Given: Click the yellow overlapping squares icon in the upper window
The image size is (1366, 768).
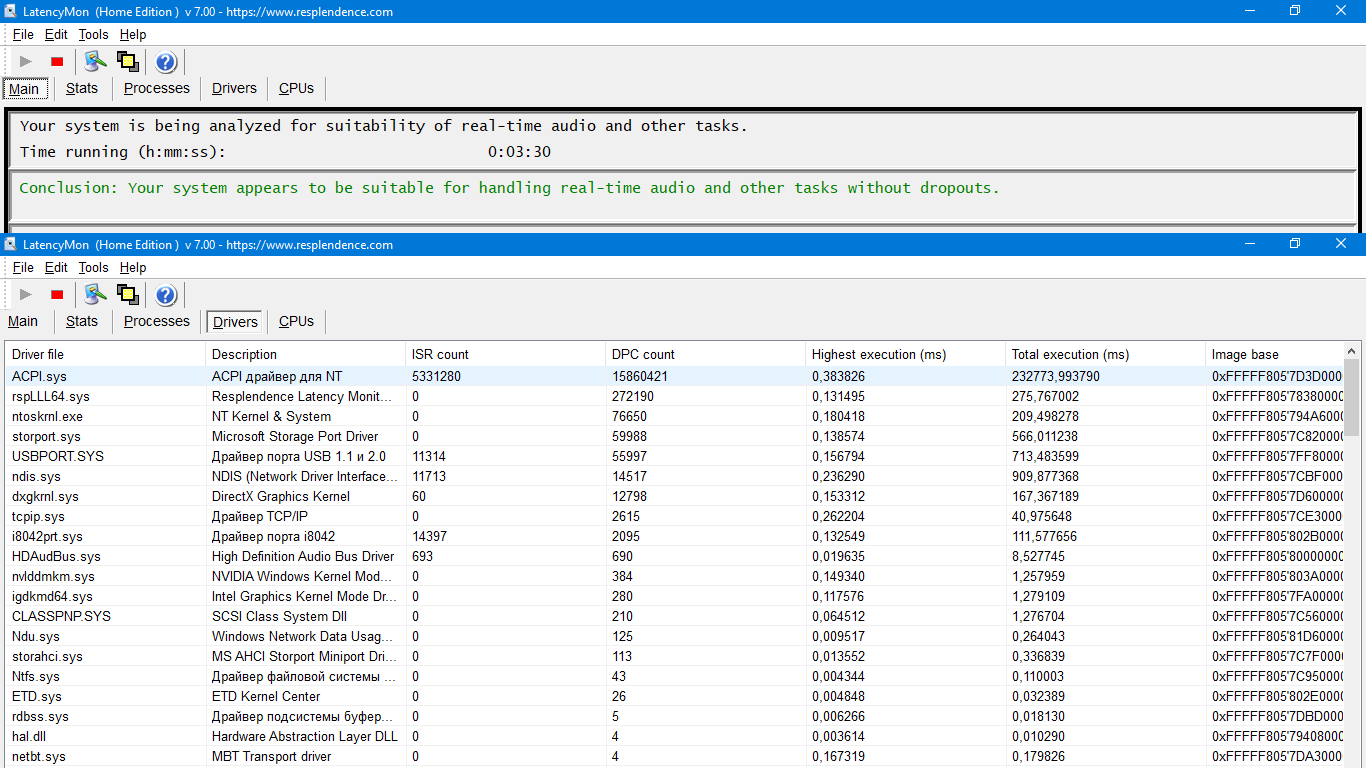Looking at the screenshot, I should pos(127,62).
